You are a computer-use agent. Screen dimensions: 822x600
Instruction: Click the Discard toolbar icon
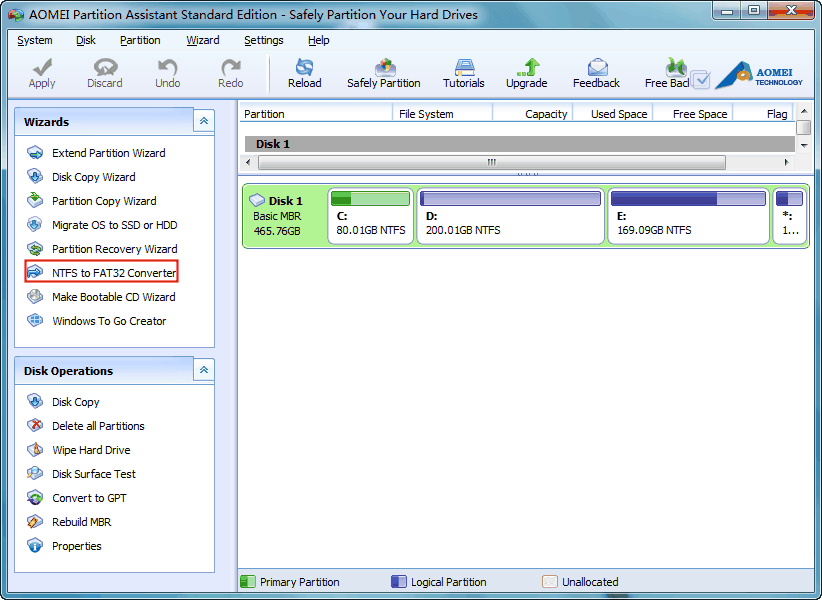coord(105,67)
